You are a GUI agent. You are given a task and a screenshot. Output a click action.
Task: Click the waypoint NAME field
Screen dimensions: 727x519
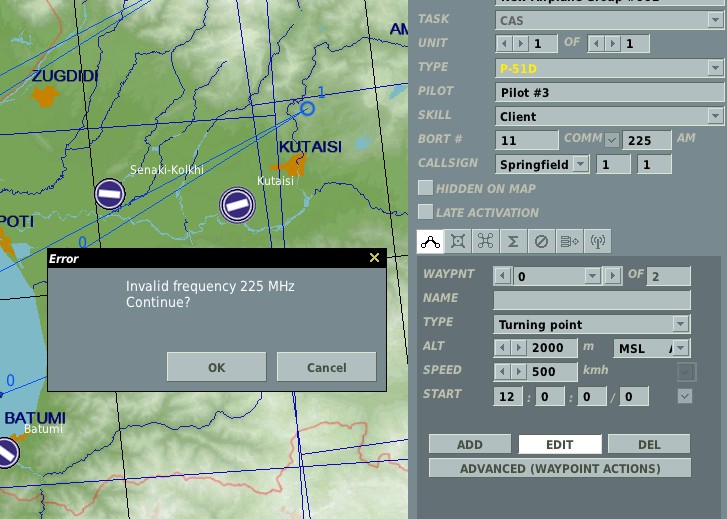point(592,300)
